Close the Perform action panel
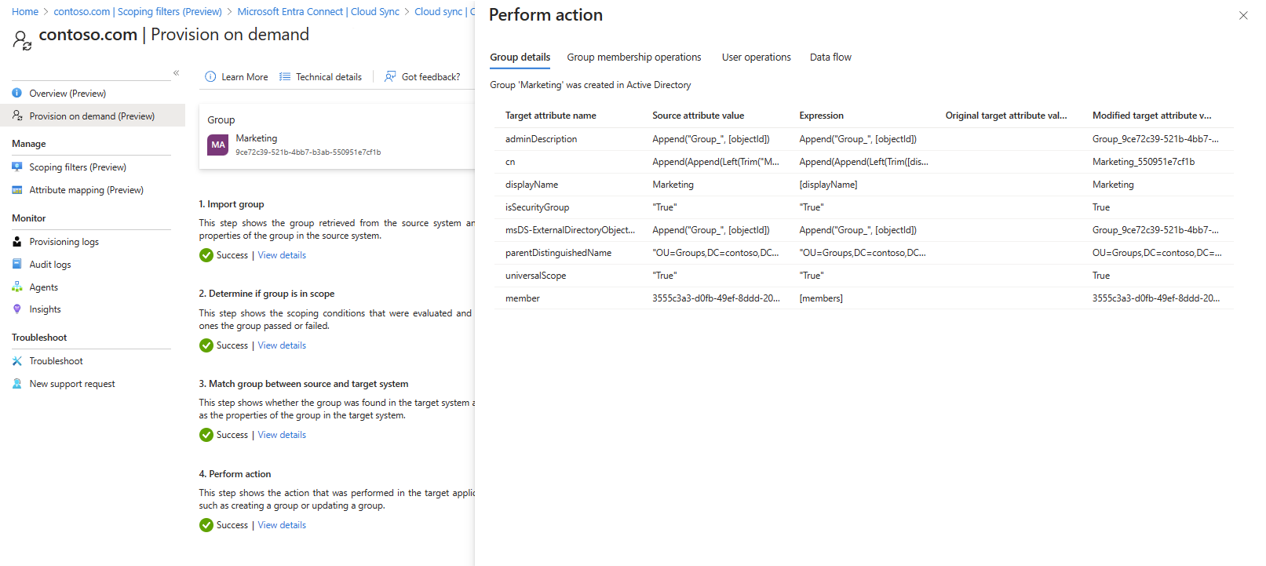 coord(1243,16)
